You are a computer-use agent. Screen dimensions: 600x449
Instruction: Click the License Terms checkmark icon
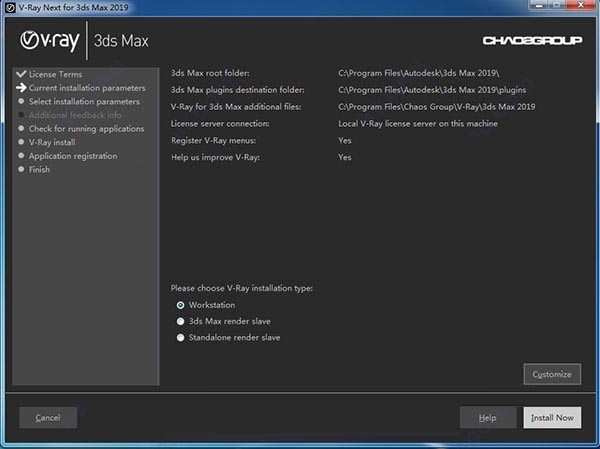(x=20, y=75)
